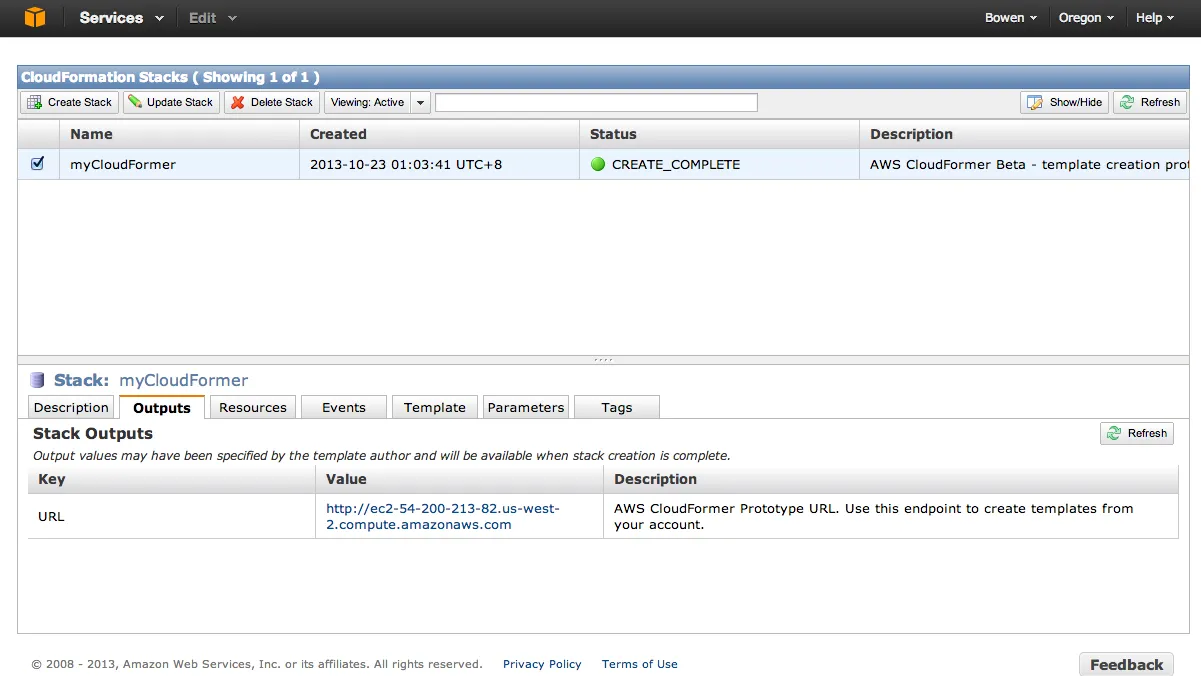
Task: Click the Key column header in outputs
Action: 171,479
